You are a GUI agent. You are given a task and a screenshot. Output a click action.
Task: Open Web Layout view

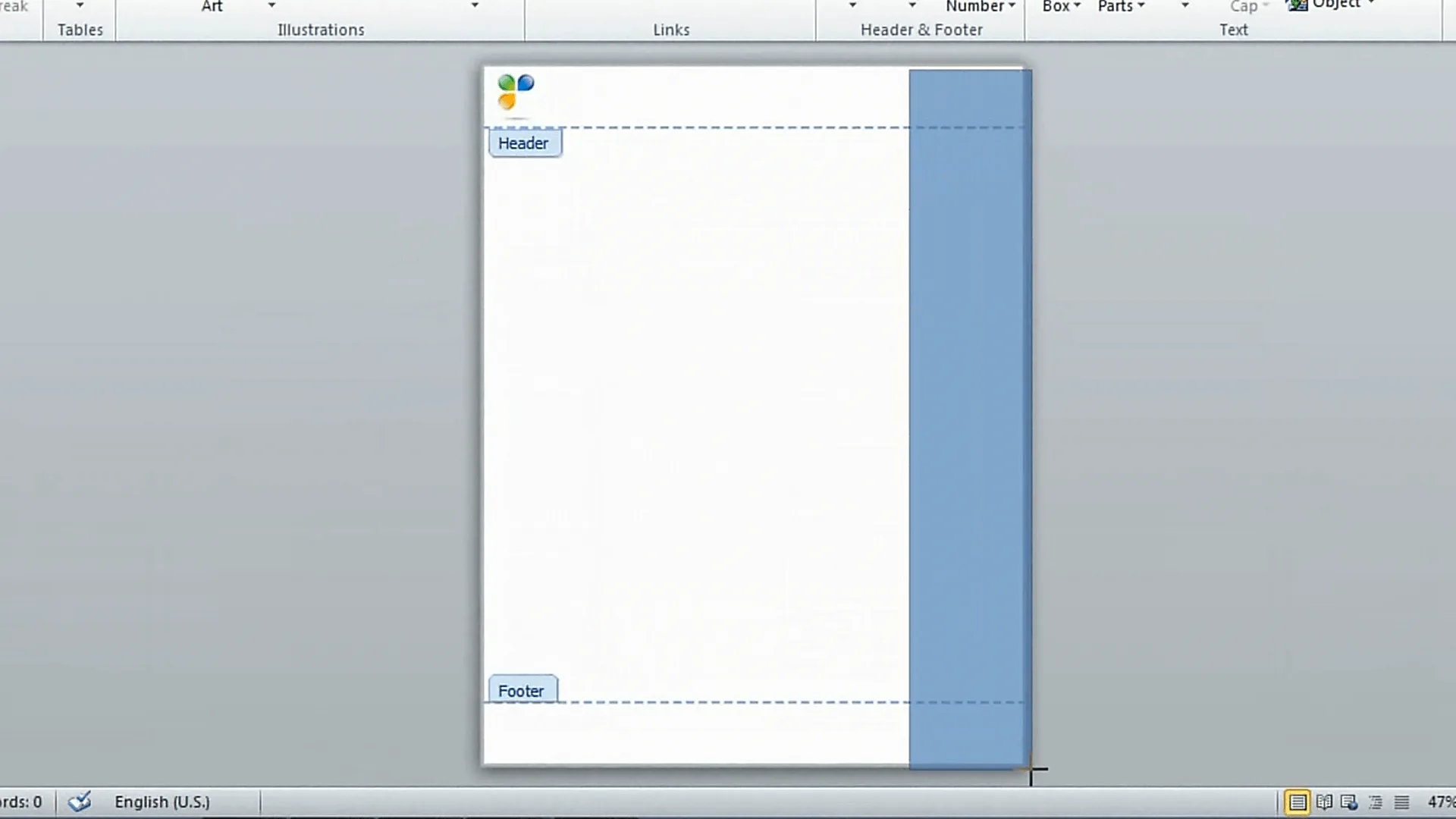1350,802
